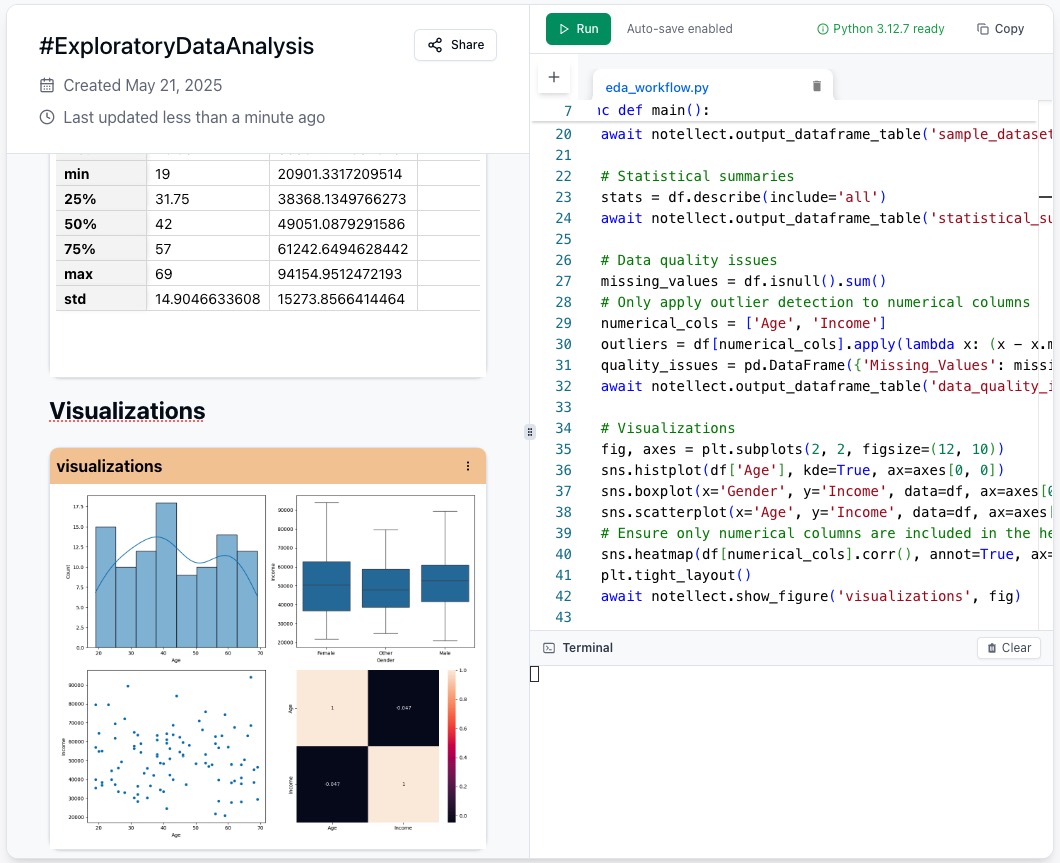This screenshot has width=1060, height=863.
Task: Clear the terminal output
Action: (x=1009, y=647)
